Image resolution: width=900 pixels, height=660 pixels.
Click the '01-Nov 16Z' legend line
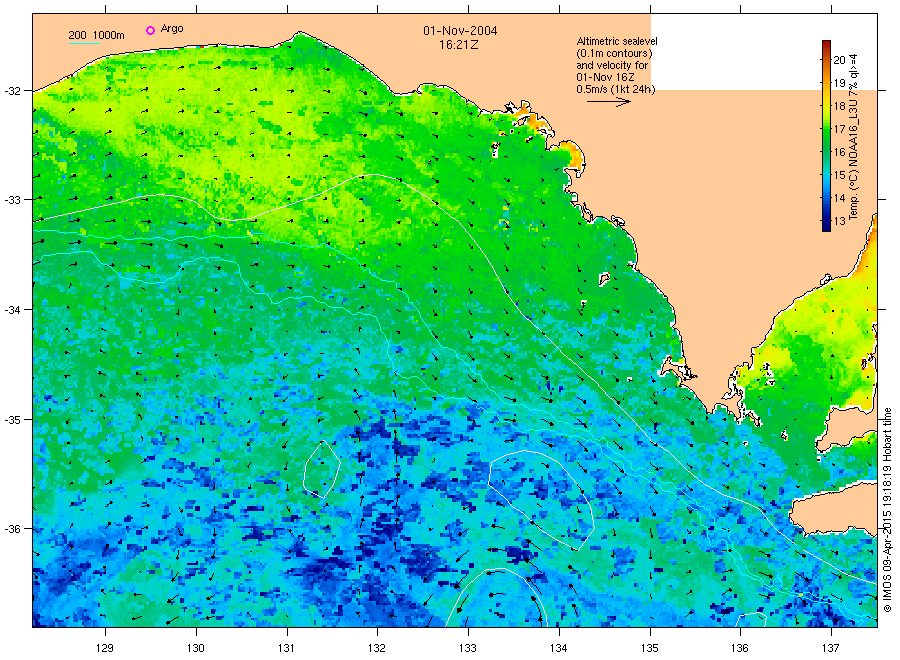[605, 77]
